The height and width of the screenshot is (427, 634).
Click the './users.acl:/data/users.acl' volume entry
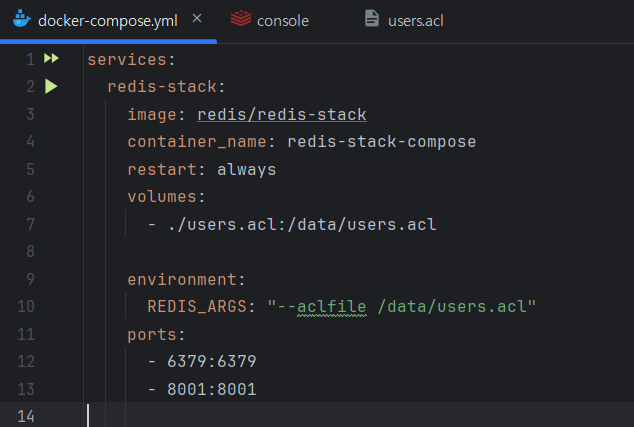[x=302, y=224]
